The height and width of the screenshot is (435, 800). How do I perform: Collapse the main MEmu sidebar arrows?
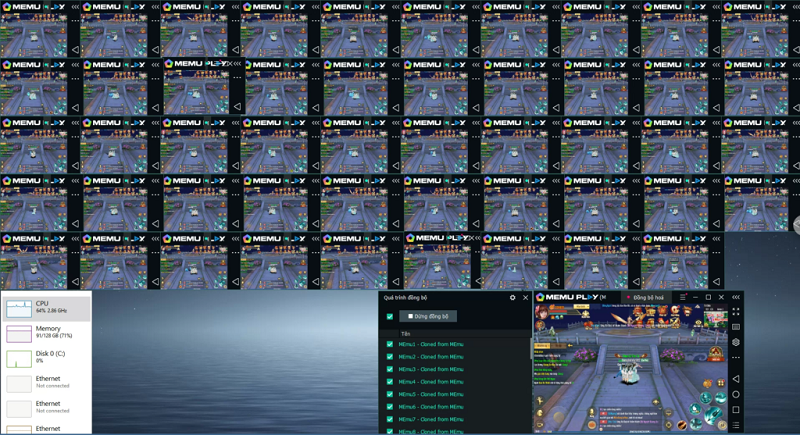click(x=736, y=297)
